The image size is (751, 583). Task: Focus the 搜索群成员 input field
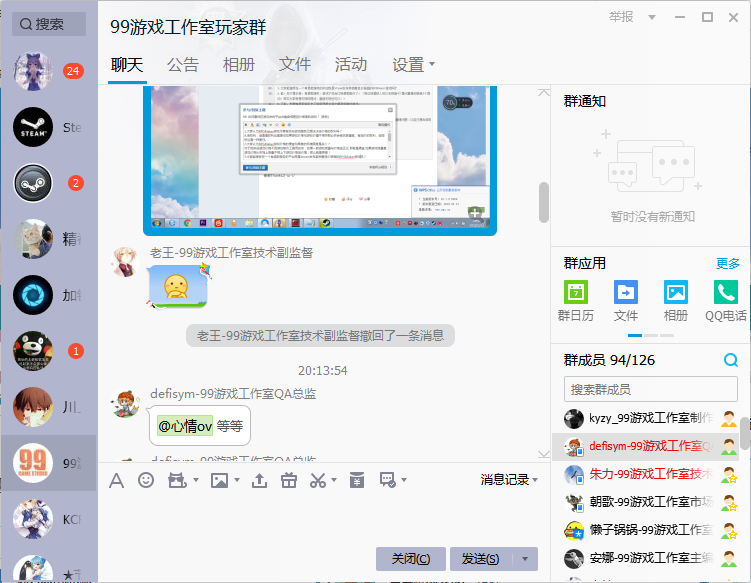[650, 389]
